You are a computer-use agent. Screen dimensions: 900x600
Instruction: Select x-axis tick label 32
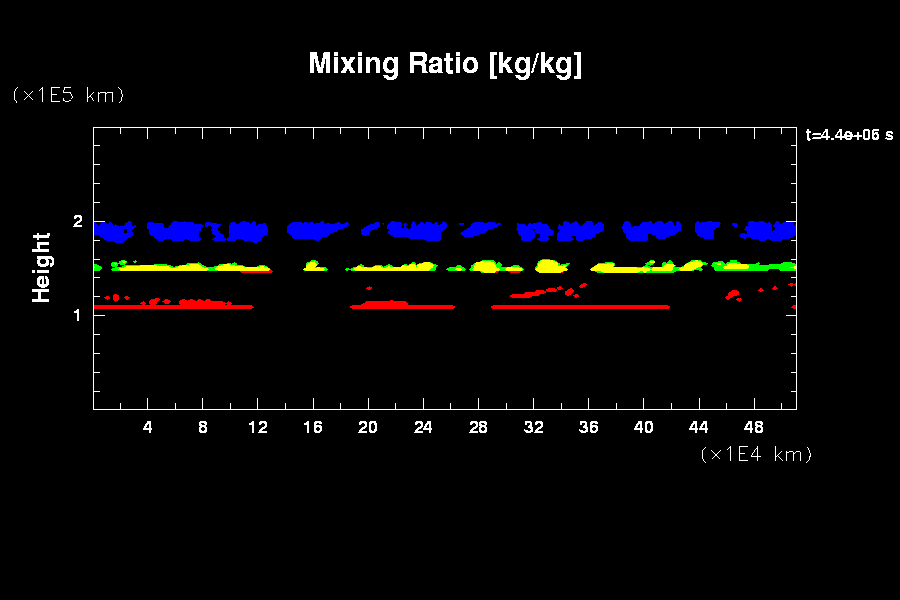pos(533,427)
